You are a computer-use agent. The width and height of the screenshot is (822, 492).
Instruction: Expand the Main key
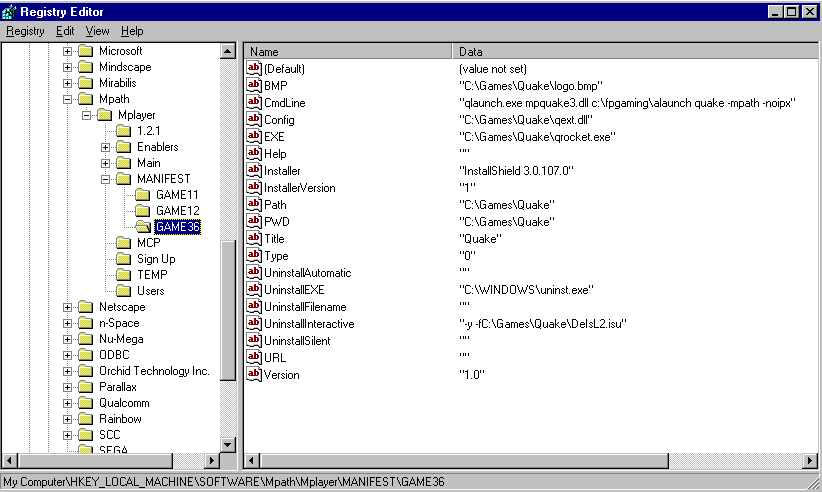pyautogui.click(x=105, y=163)
